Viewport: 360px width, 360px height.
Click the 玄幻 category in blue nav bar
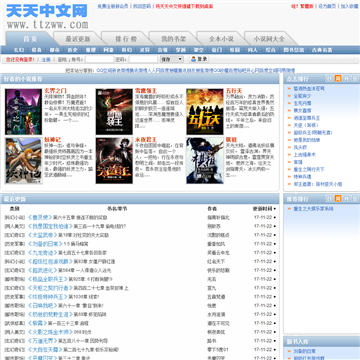click(18, 50)
